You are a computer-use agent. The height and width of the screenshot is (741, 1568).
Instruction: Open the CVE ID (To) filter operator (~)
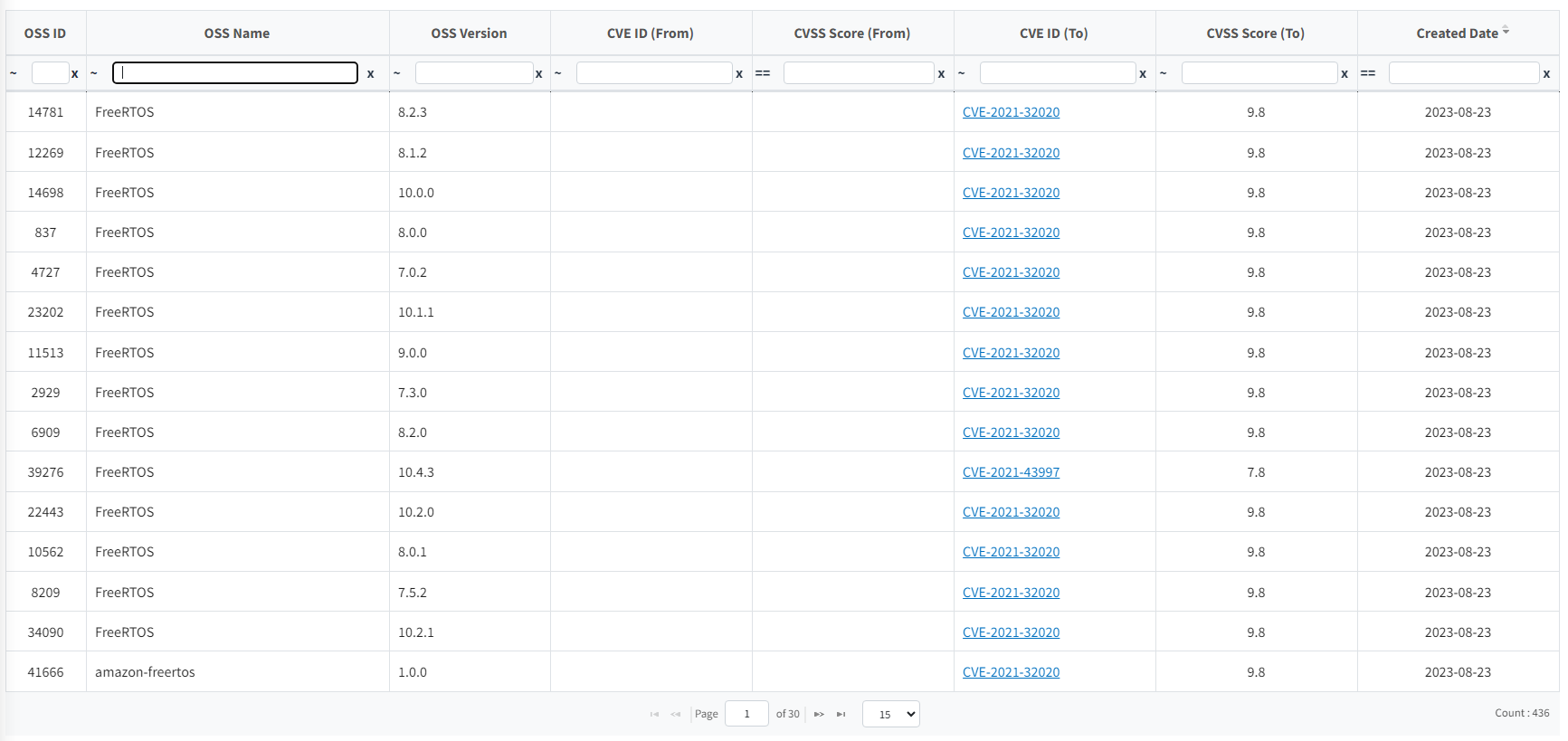pyautogui.click(x=962, y=73)
